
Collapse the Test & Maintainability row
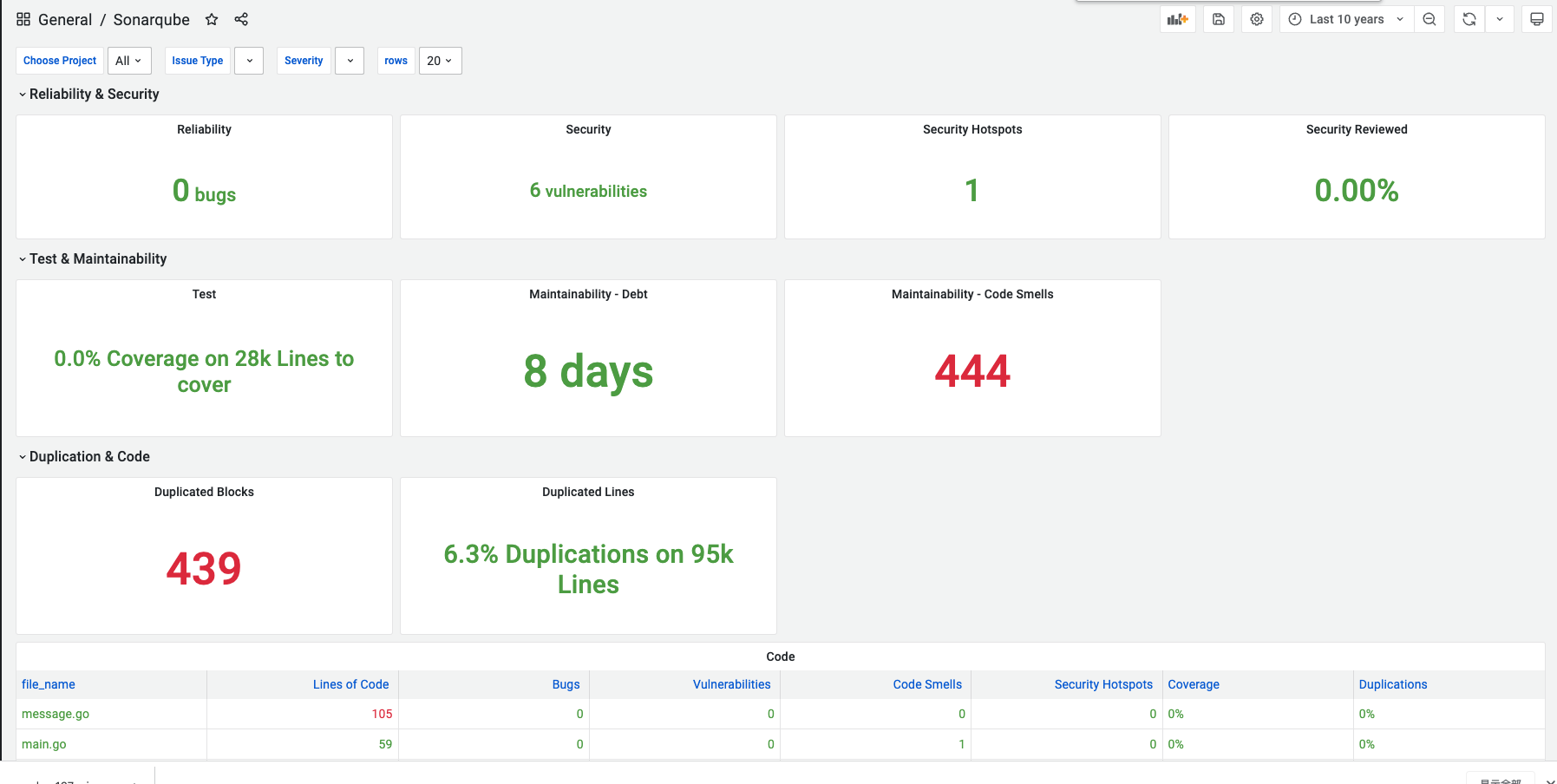click(92, 258)
